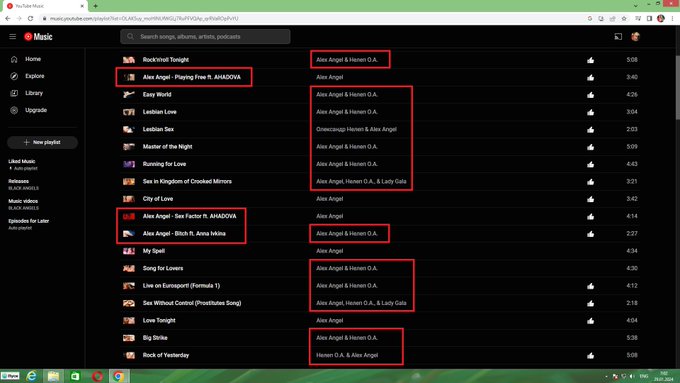Viewport: 680px width, 383px height.
Task: Toggle like on Master of the Night
Action: click(590, 147)
